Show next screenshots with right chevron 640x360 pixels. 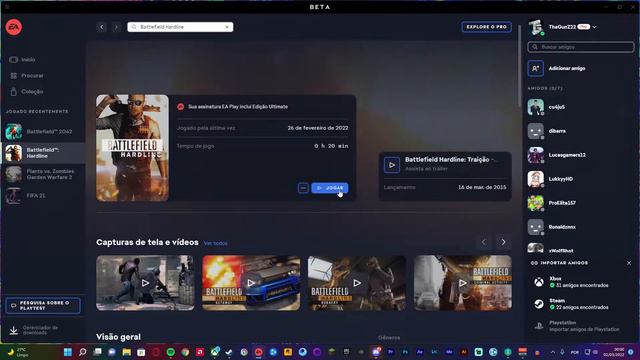pos(504,242)
